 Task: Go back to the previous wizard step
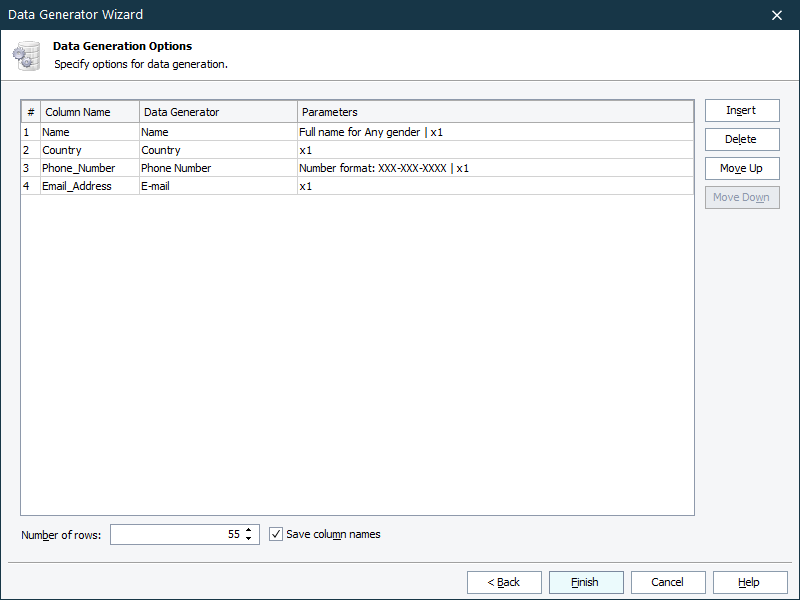[x=504, y=582]
